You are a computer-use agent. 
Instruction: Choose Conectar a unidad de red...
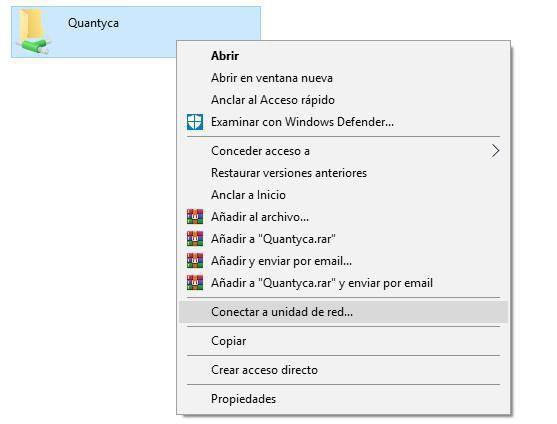point(344,312)
